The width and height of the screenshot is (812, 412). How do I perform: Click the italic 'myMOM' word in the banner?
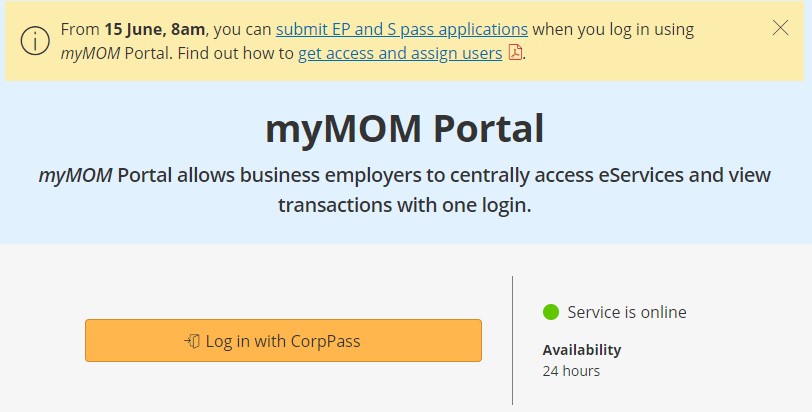click(x=90, y=53)
